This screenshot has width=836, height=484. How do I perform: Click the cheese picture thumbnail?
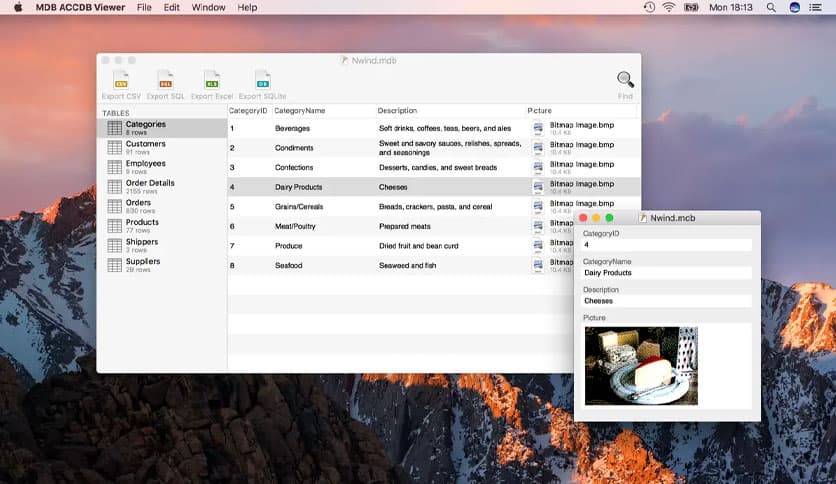641,366
